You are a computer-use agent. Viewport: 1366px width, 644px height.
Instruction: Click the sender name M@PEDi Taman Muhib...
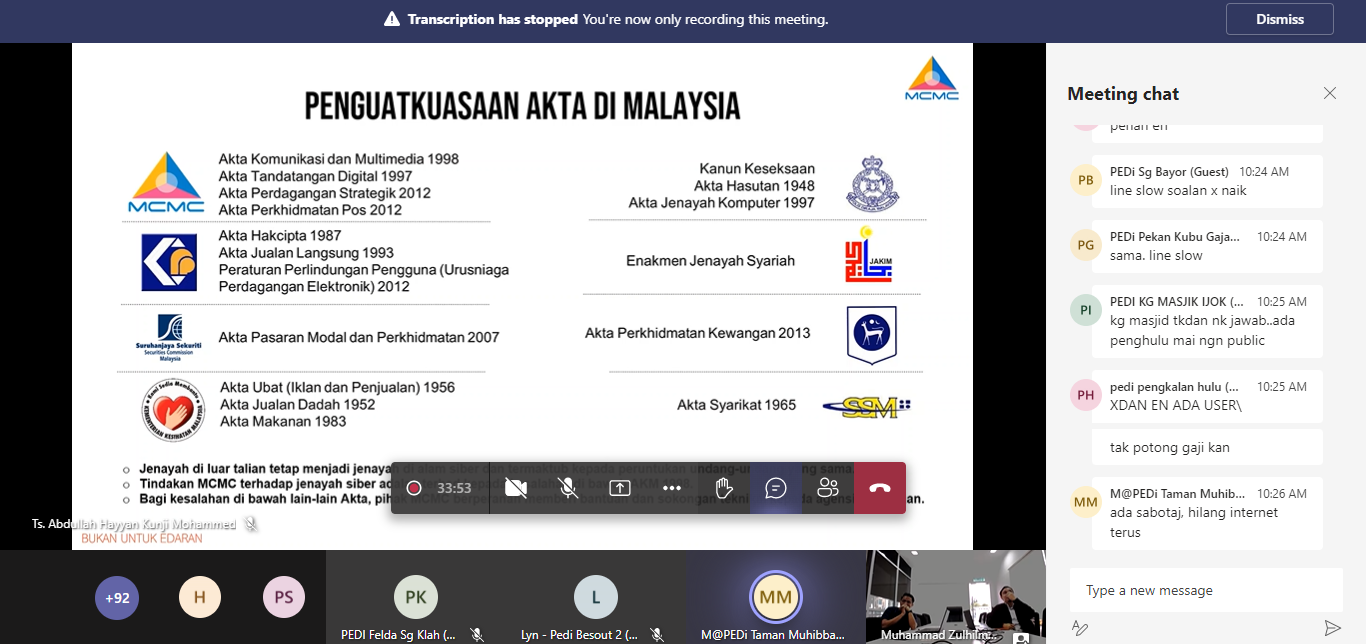(x=1178, y=494)
